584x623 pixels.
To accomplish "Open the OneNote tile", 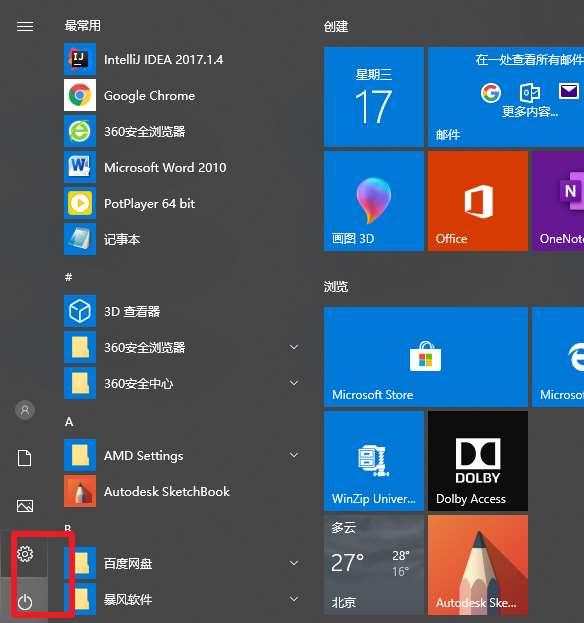I will [558, 201].
